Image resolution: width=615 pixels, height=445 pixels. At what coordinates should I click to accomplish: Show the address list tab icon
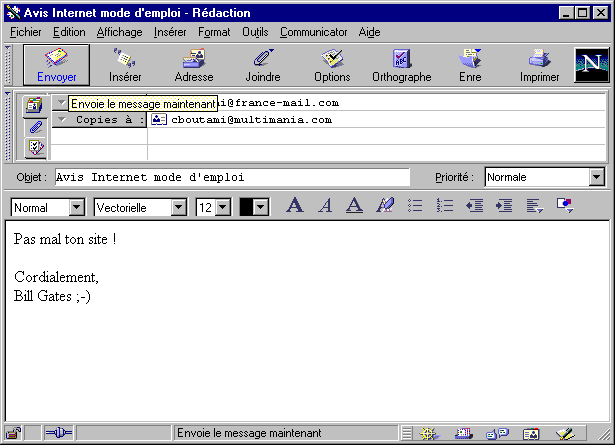[x=35, y=105]
